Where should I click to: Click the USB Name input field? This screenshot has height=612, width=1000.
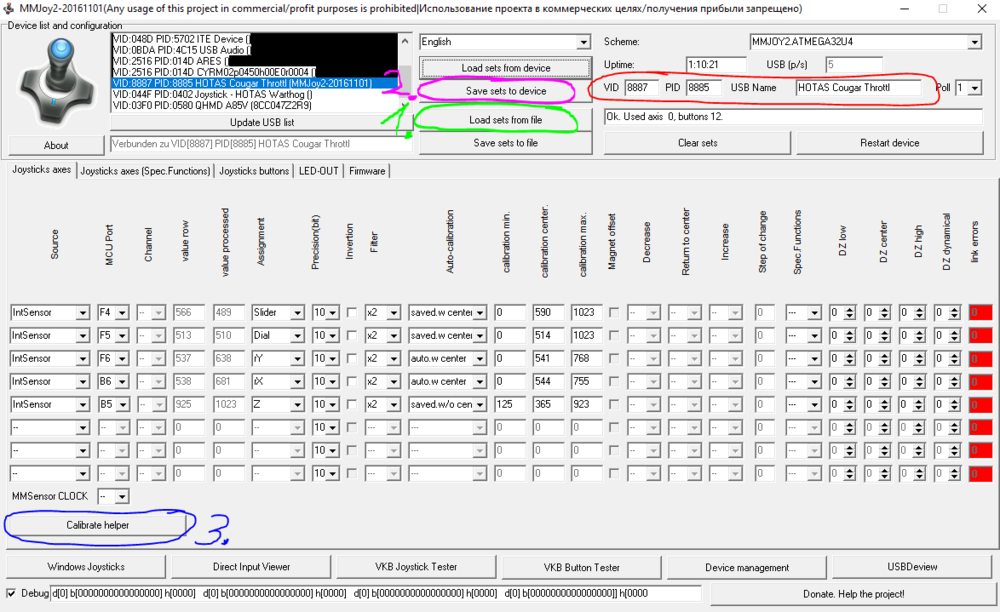pyautogui.click(x=858, y=88)
